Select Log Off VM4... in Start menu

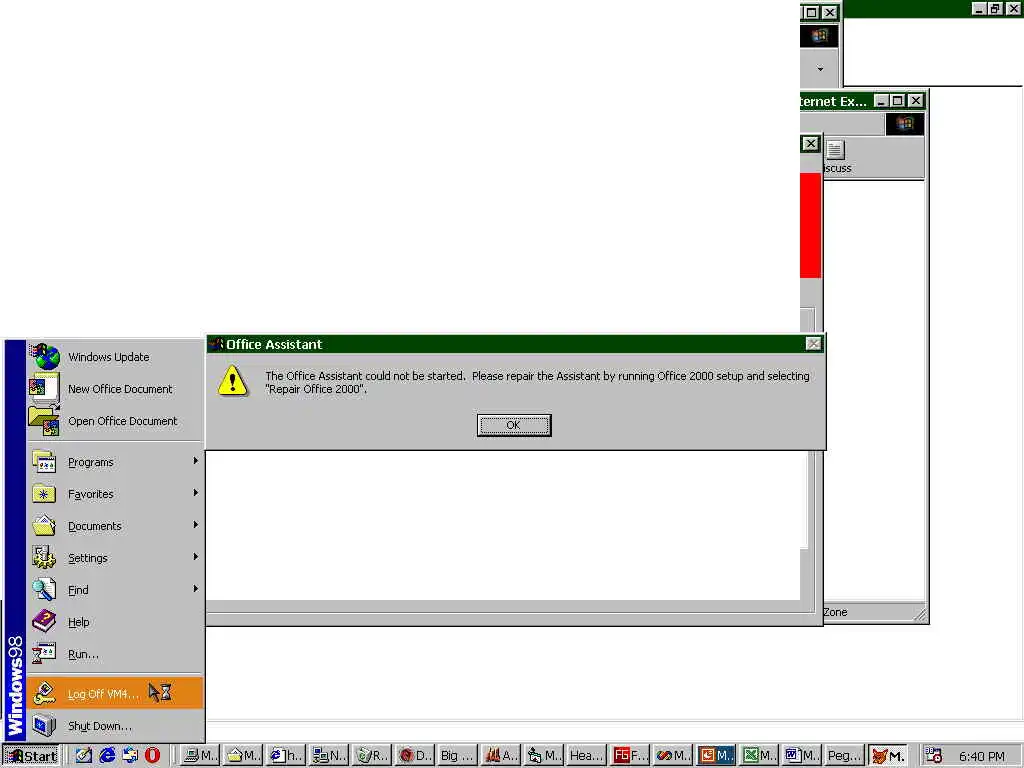(115, 694)
